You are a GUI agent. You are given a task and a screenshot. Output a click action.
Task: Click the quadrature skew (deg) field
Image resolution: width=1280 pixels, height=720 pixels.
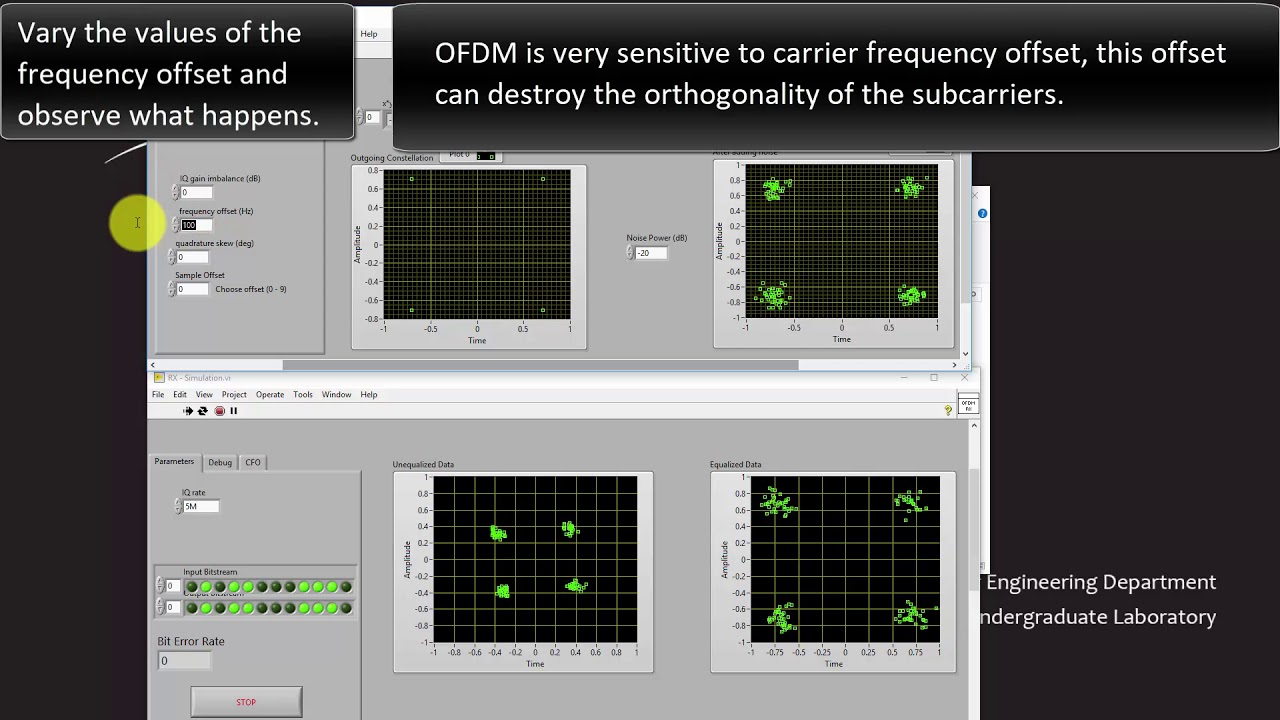click(x=193, y=257)
